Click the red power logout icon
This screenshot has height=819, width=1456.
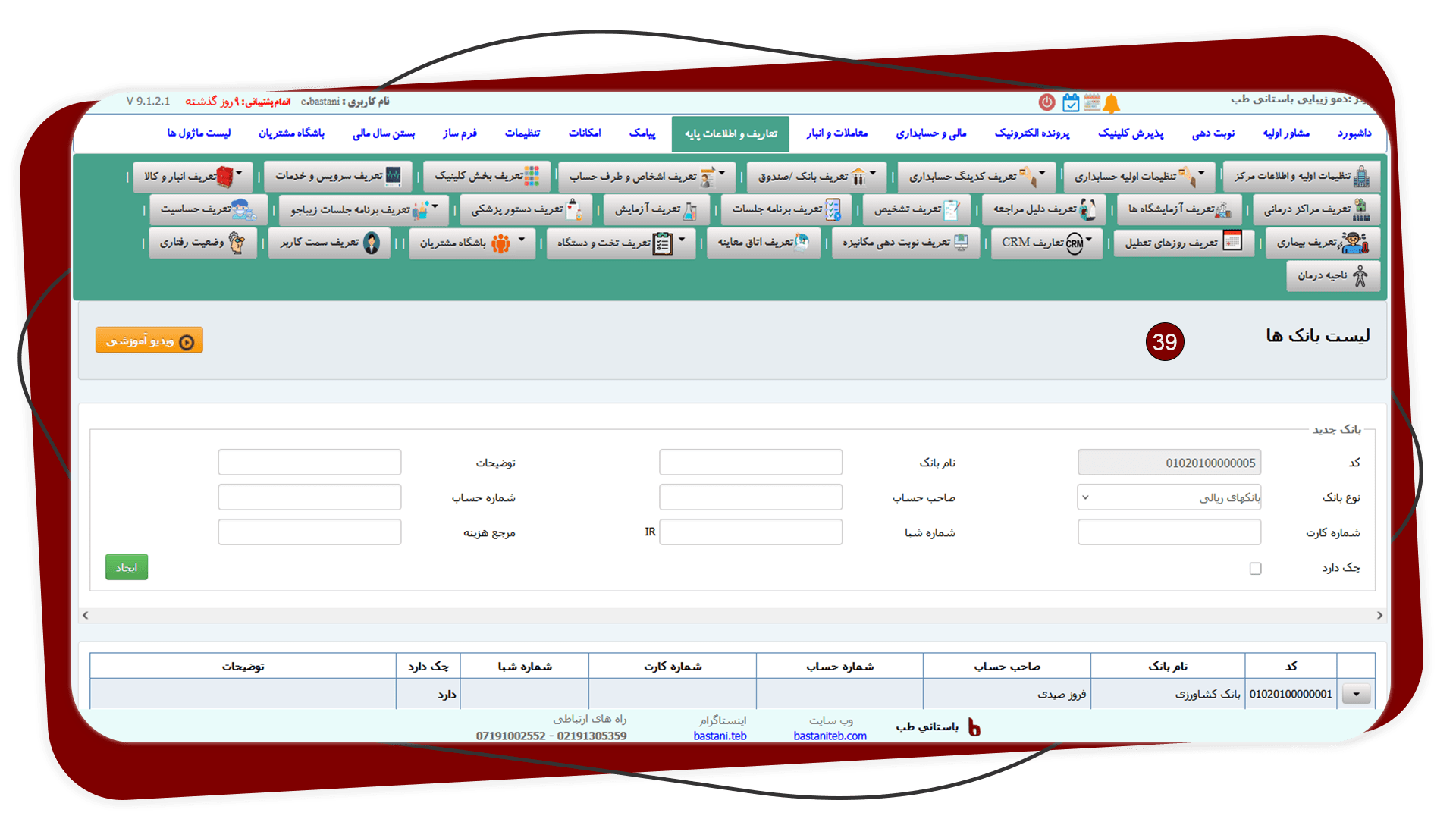[1046, 102]
